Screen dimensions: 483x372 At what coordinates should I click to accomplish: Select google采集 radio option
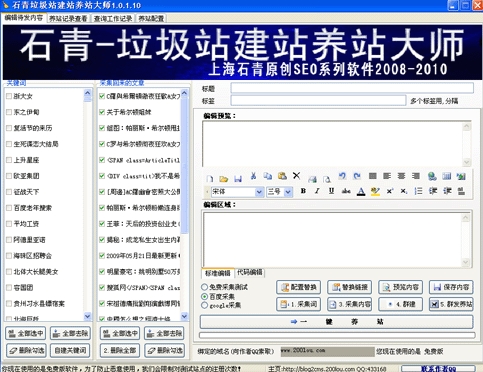point(204,305)
